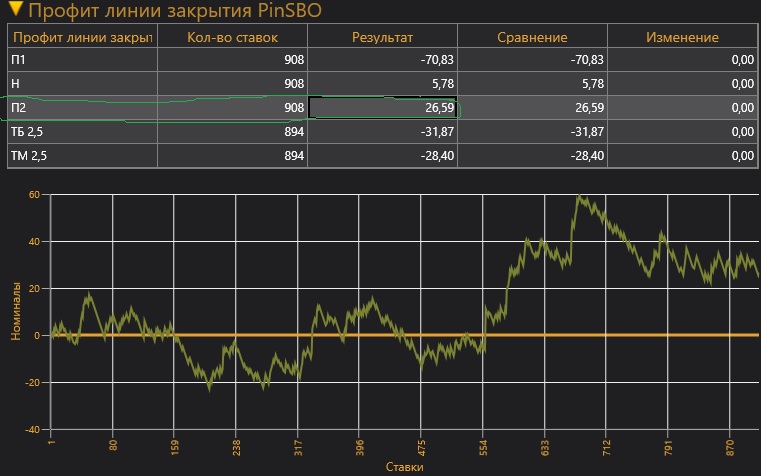Select the Н row label
Screen dimensions: 762x476
click(x=16, y=84)
